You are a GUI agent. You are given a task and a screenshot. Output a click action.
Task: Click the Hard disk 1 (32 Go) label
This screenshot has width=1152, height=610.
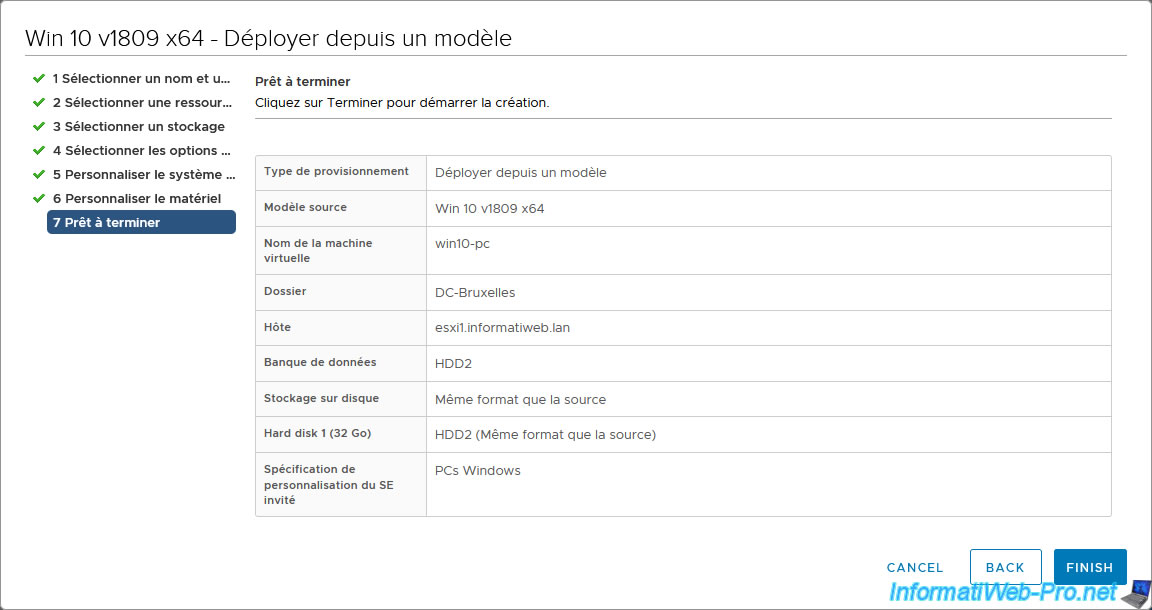[x=317, y=434]
